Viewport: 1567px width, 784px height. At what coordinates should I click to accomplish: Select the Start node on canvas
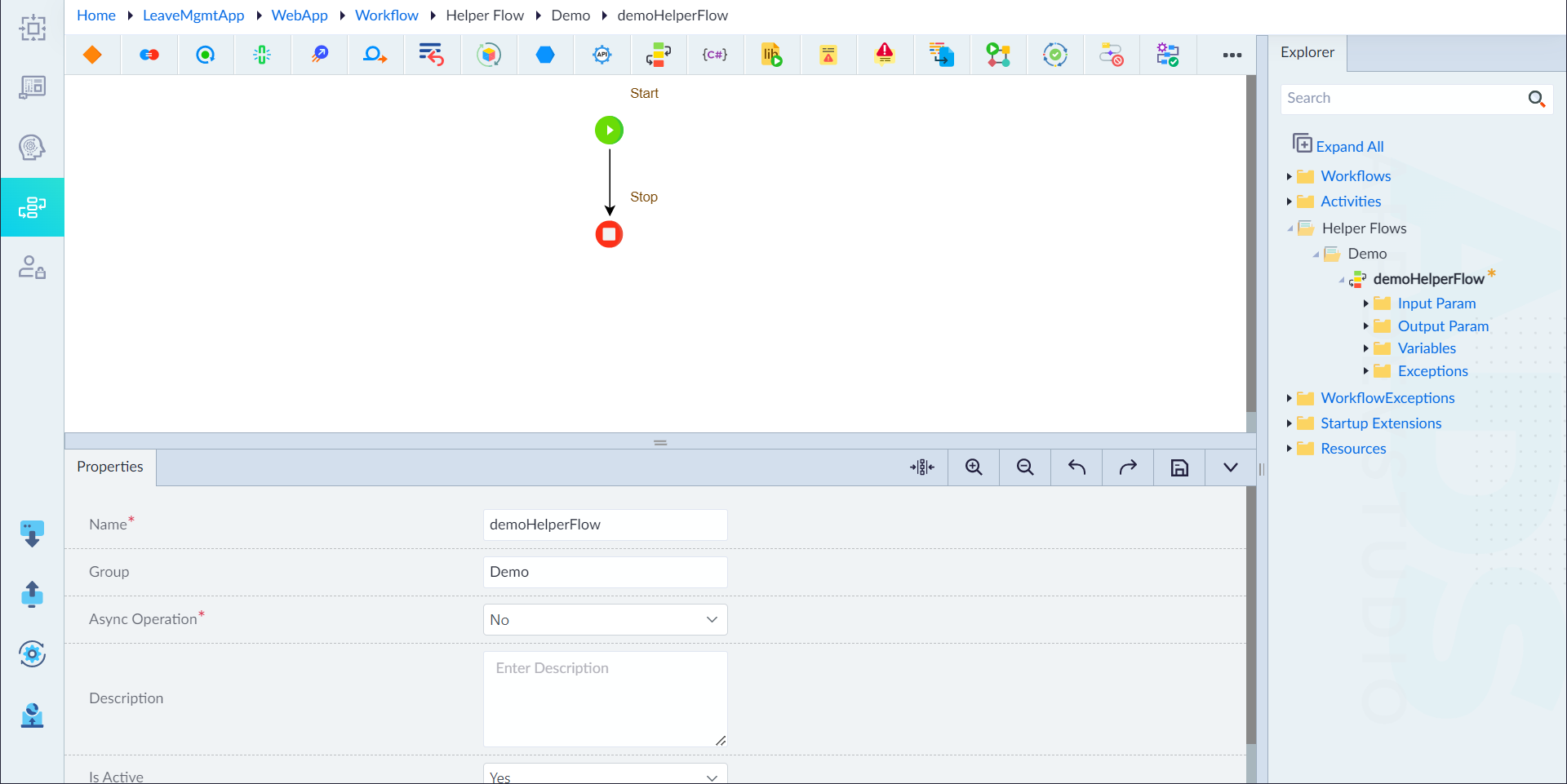click(609, 130)
